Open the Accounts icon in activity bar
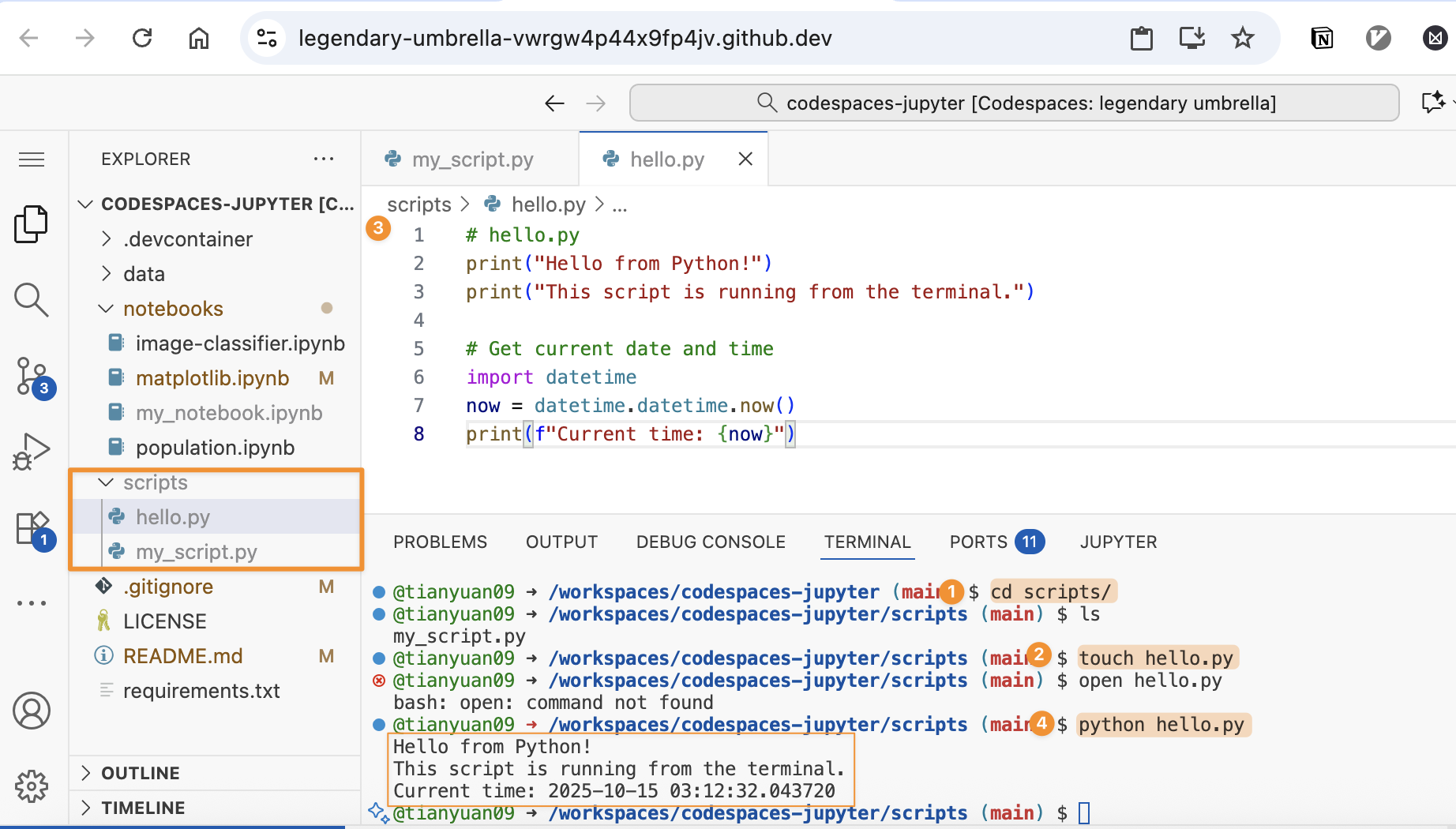 (32, 711)
